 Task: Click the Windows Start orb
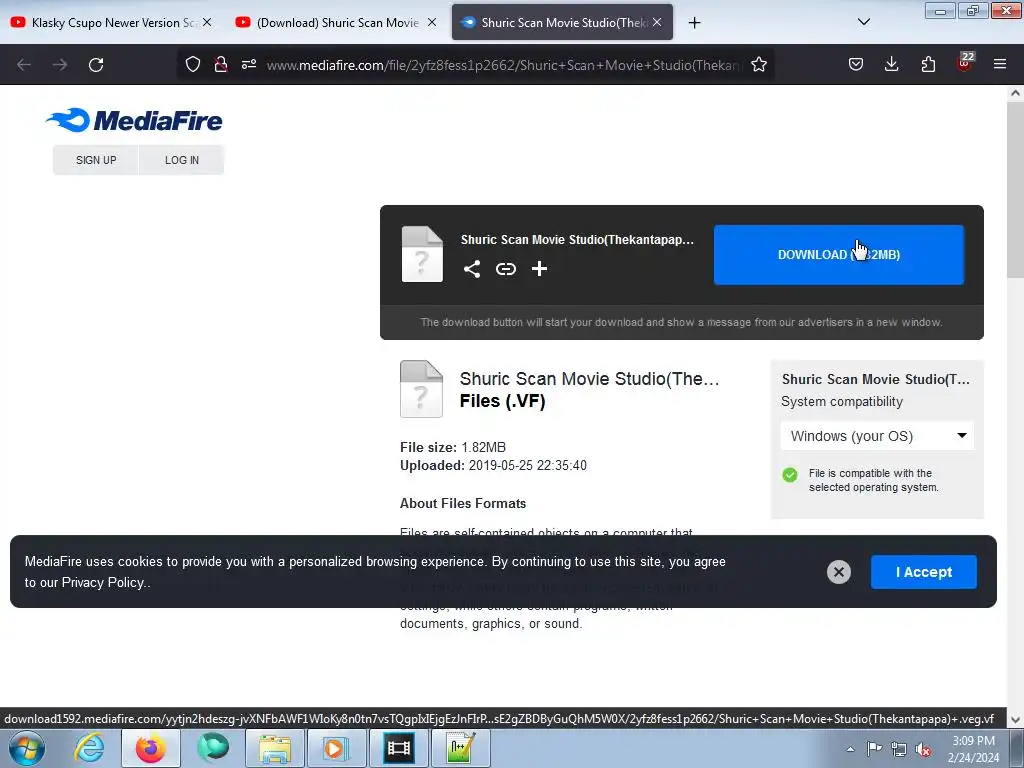point(27,748)
